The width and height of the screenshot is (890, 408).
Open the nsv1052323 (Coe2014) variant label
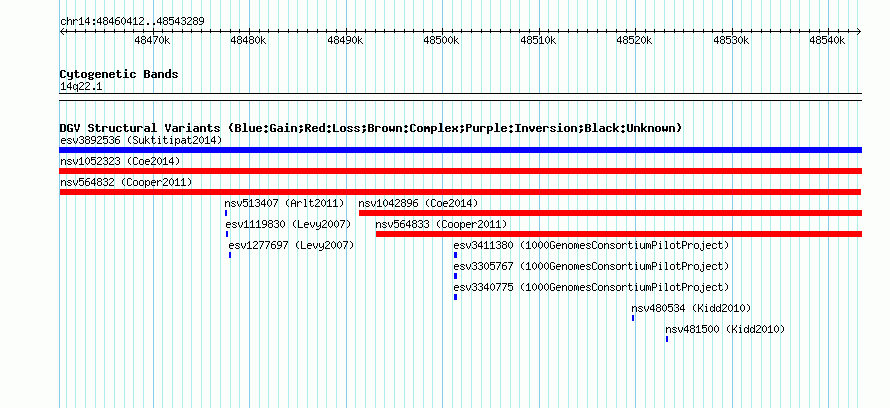120,161
